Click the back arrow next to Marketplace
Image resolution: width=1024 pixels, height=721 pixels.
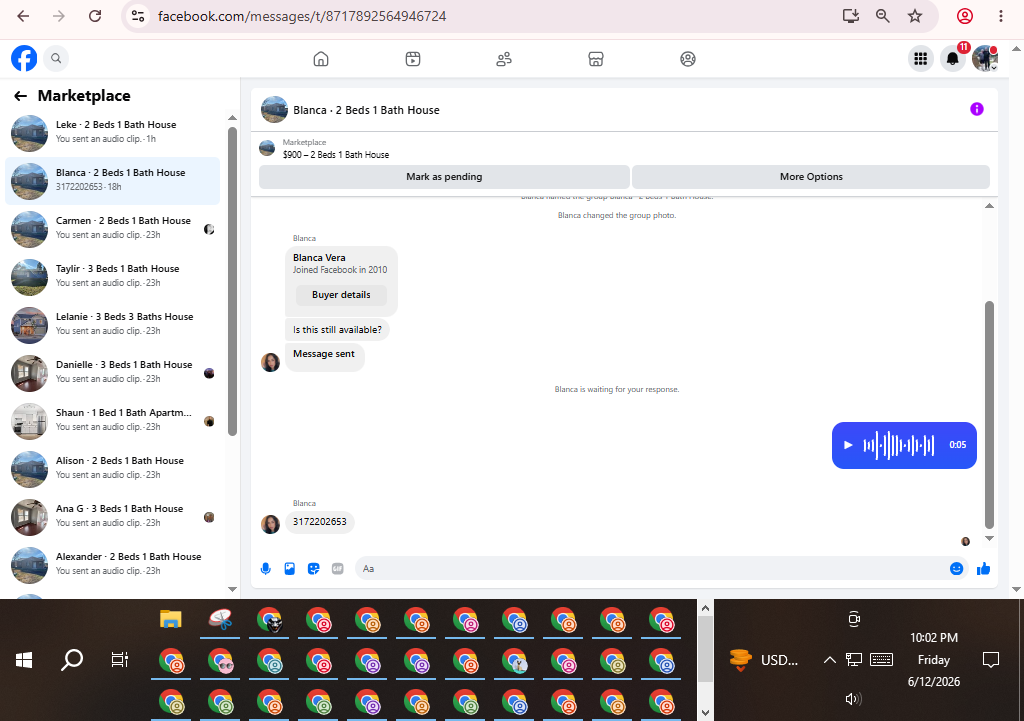click(20, 96)
